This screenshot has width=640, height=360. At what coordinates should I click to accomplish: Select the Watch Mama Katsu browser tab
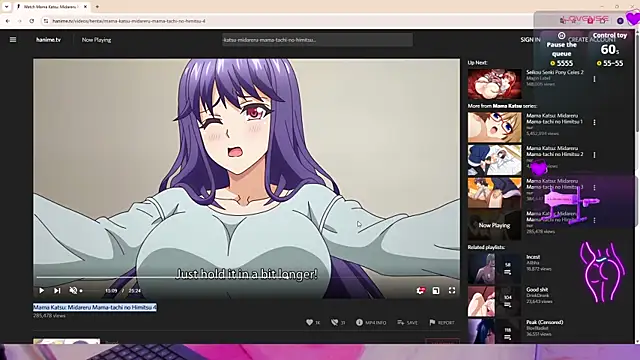point(51,7)
